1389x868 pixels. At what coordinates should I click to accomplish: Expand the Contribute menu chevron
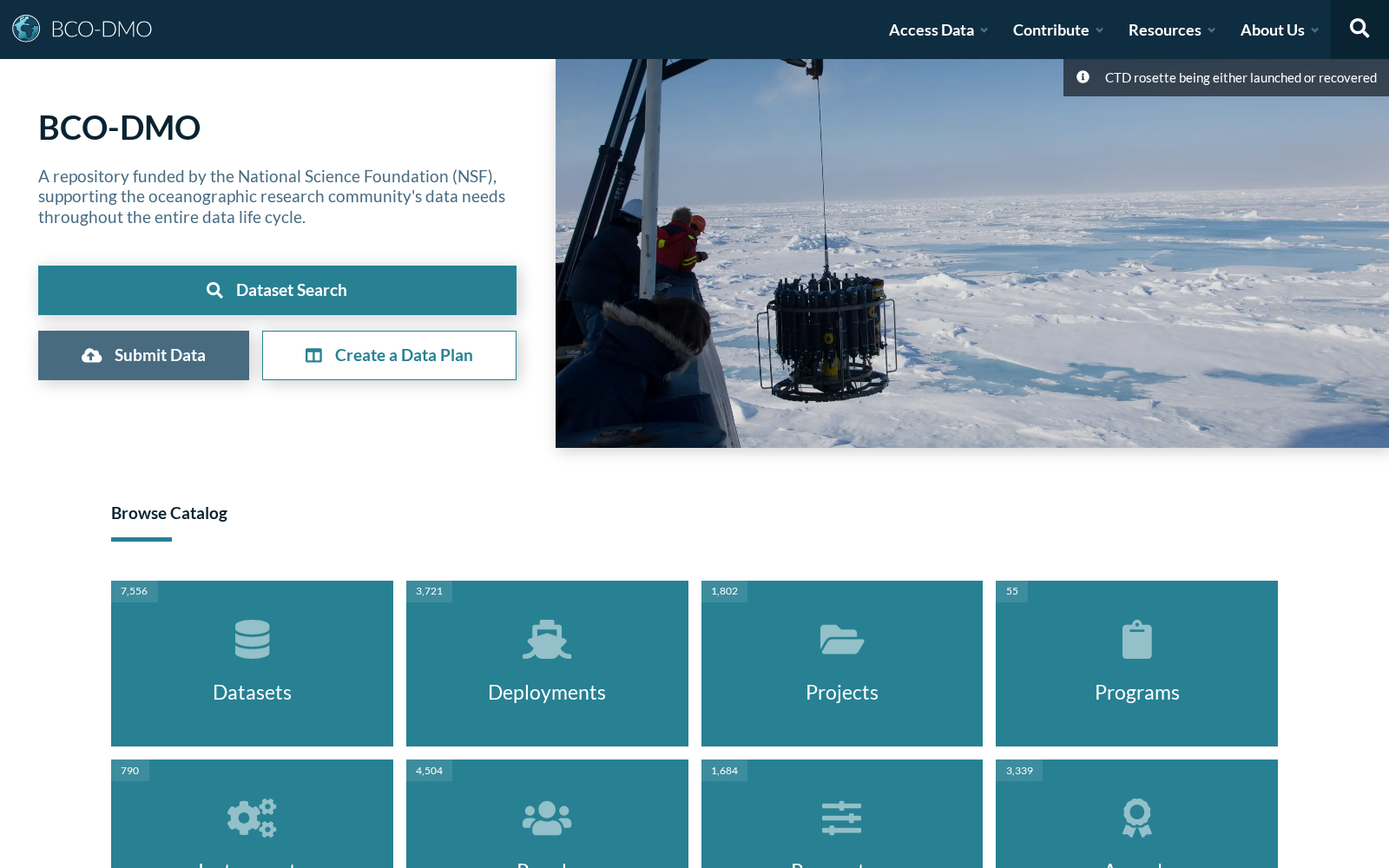point(1099,30)
